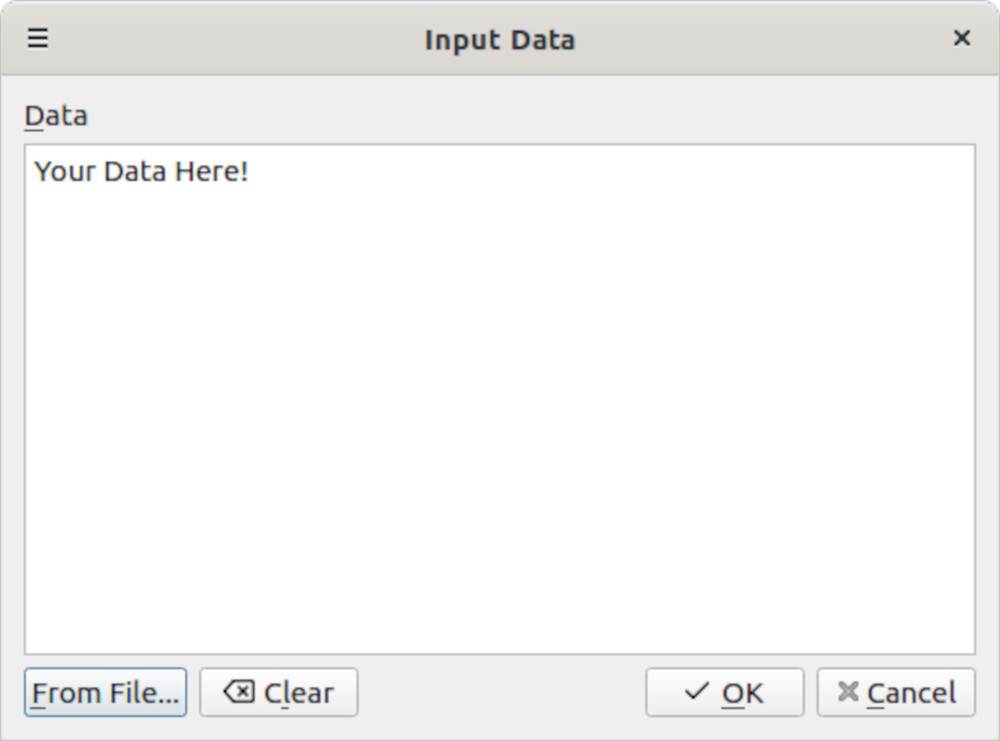
Task: Close the Input Data dialog
Action: click(x=961, y=39)
